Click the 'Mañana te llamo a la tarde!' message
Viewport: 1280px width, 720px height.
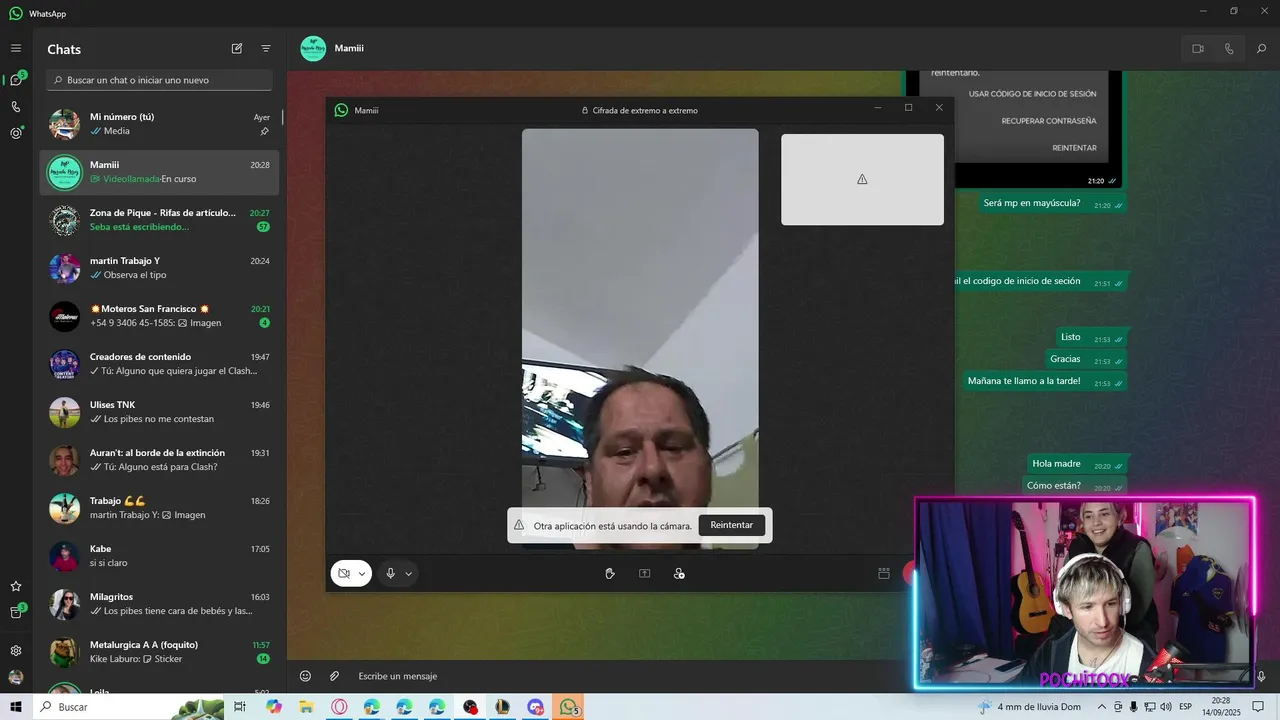[1045, 381]
